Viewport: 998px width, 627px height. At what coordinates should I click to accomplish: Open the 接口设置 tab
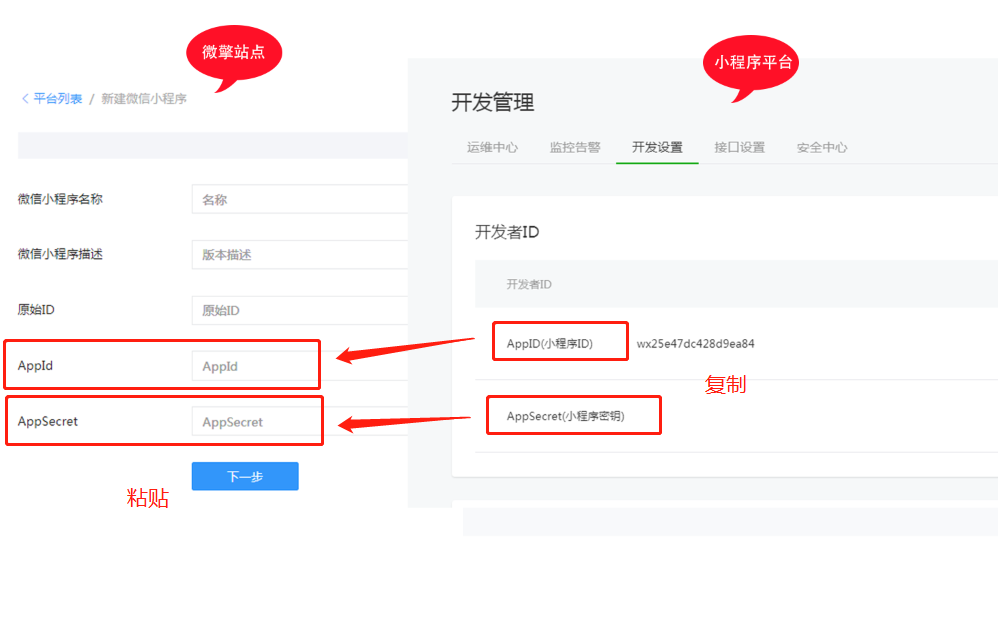point(740,148)
